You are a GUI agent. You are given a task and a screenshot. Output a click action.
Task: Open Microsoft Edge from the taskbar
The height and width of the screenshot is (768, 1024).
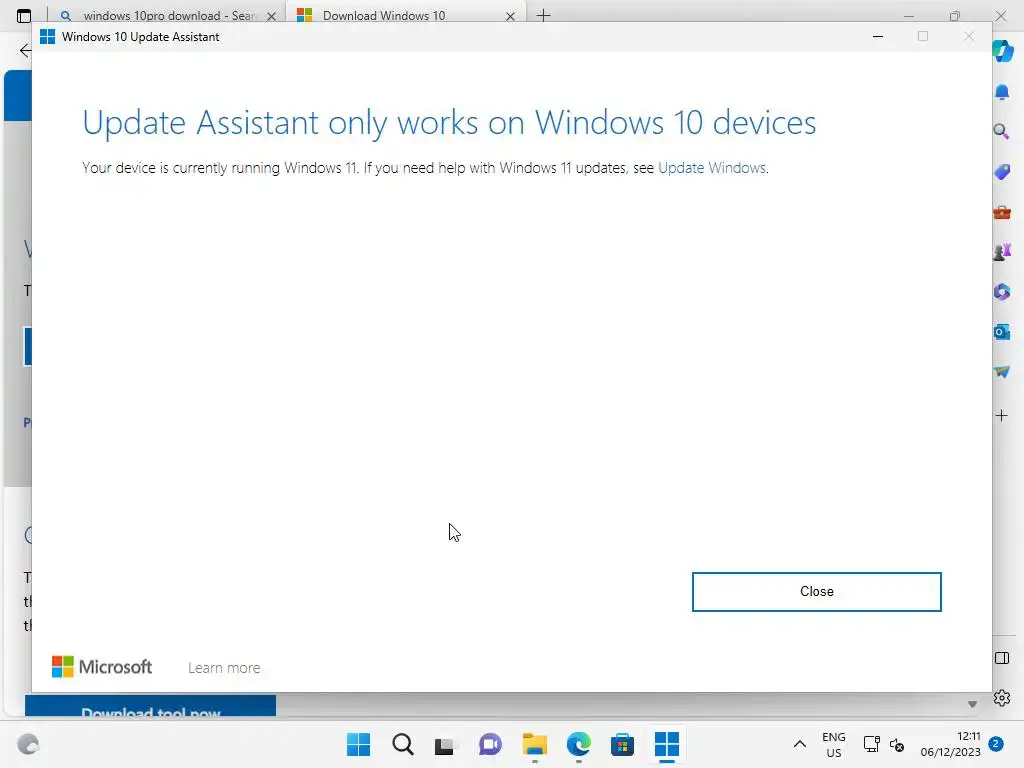579,744
